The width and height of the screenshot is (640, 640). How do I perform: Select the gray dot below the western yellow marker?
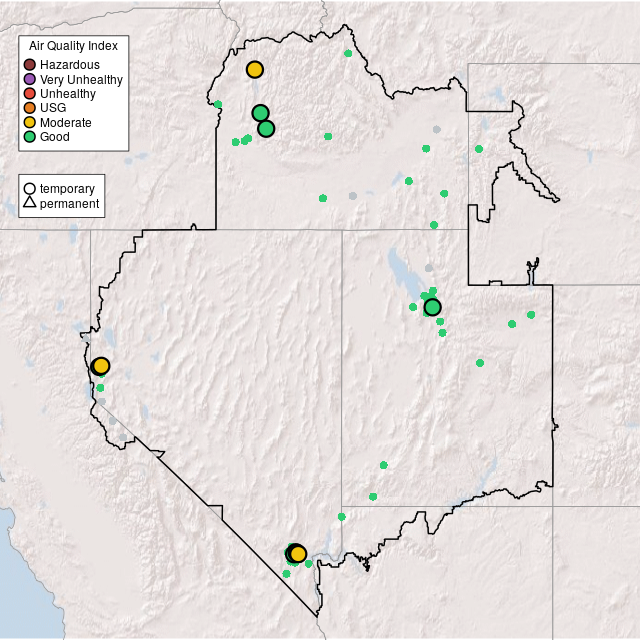click(x=101, y=401)
